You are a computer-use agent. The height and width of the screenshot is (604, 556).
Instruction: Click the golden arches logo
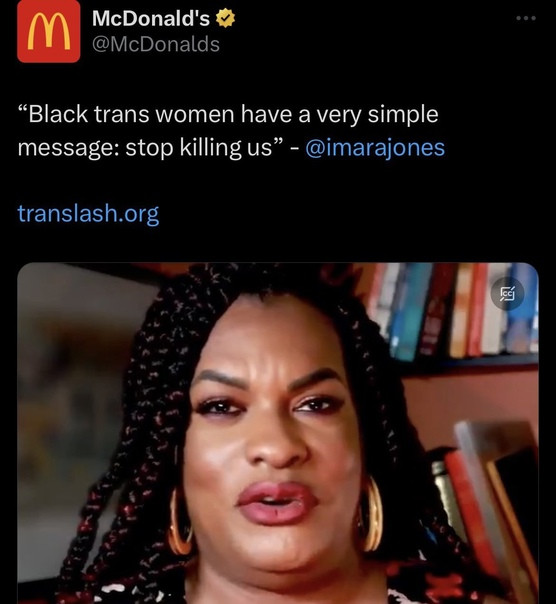pyautogui.click(x=49, y=31)
